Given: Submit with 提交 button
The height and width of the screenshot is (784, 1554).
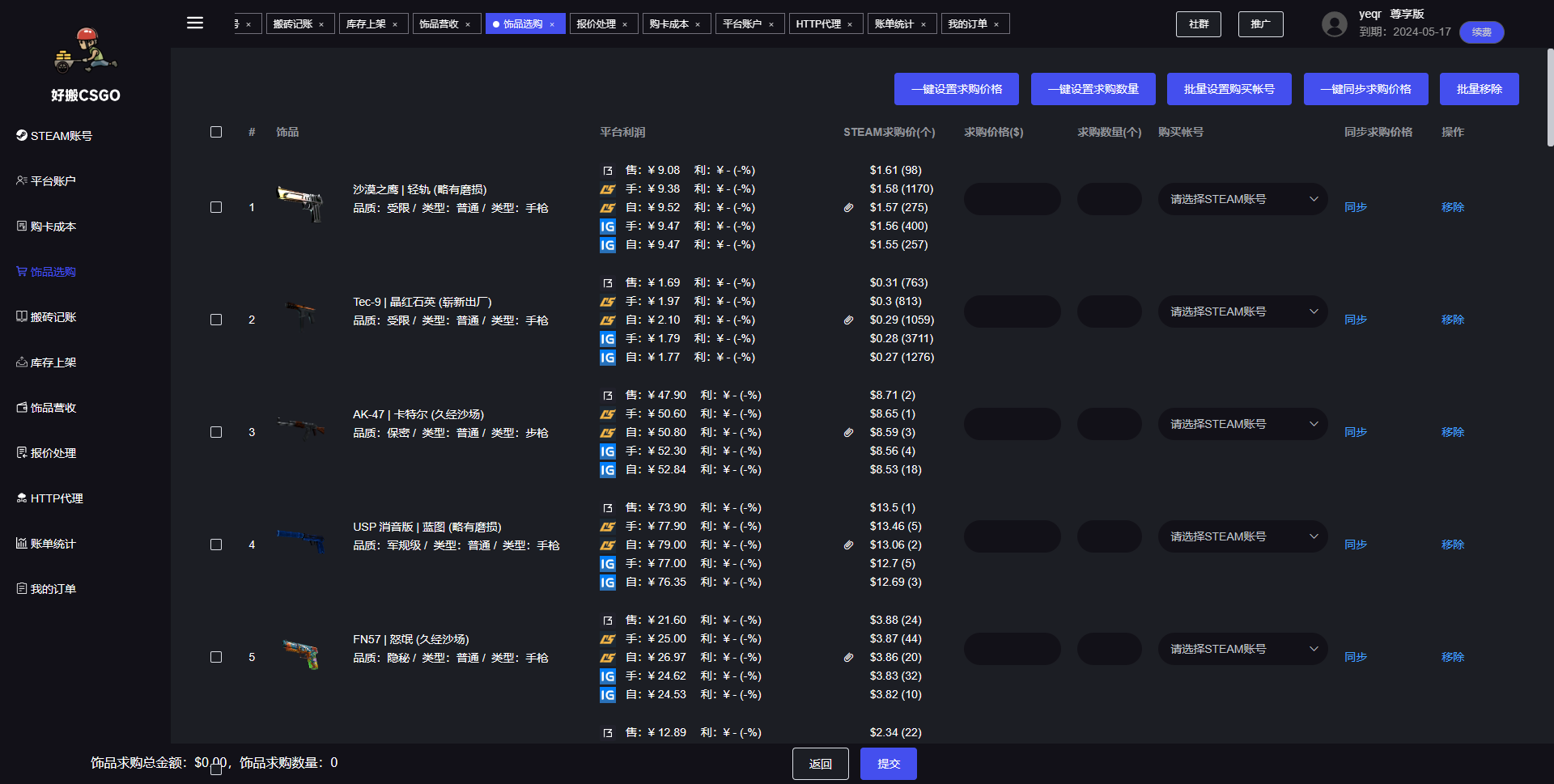Looking at the screenshot, I should (x=889, y=764).
